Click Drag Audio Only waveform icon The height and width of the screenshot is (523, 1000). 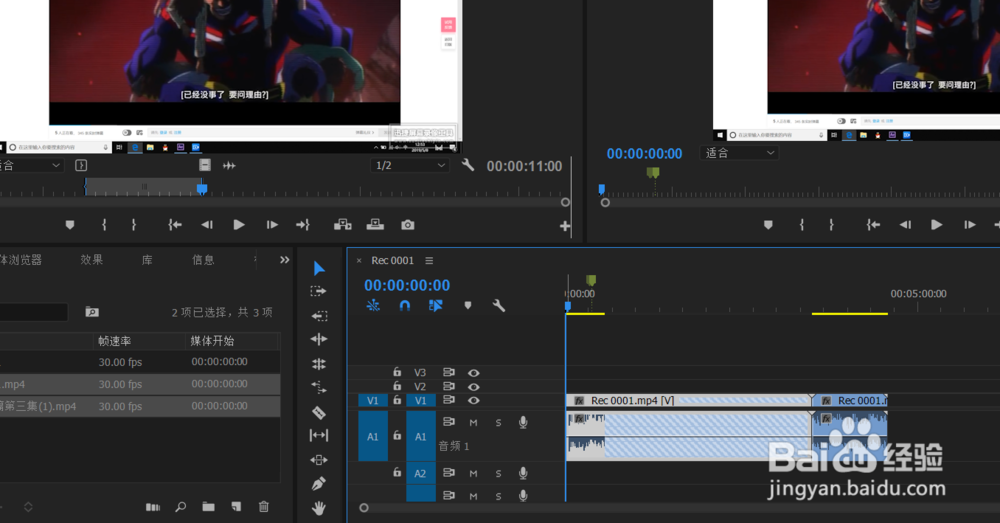click(x=229, y=165)
